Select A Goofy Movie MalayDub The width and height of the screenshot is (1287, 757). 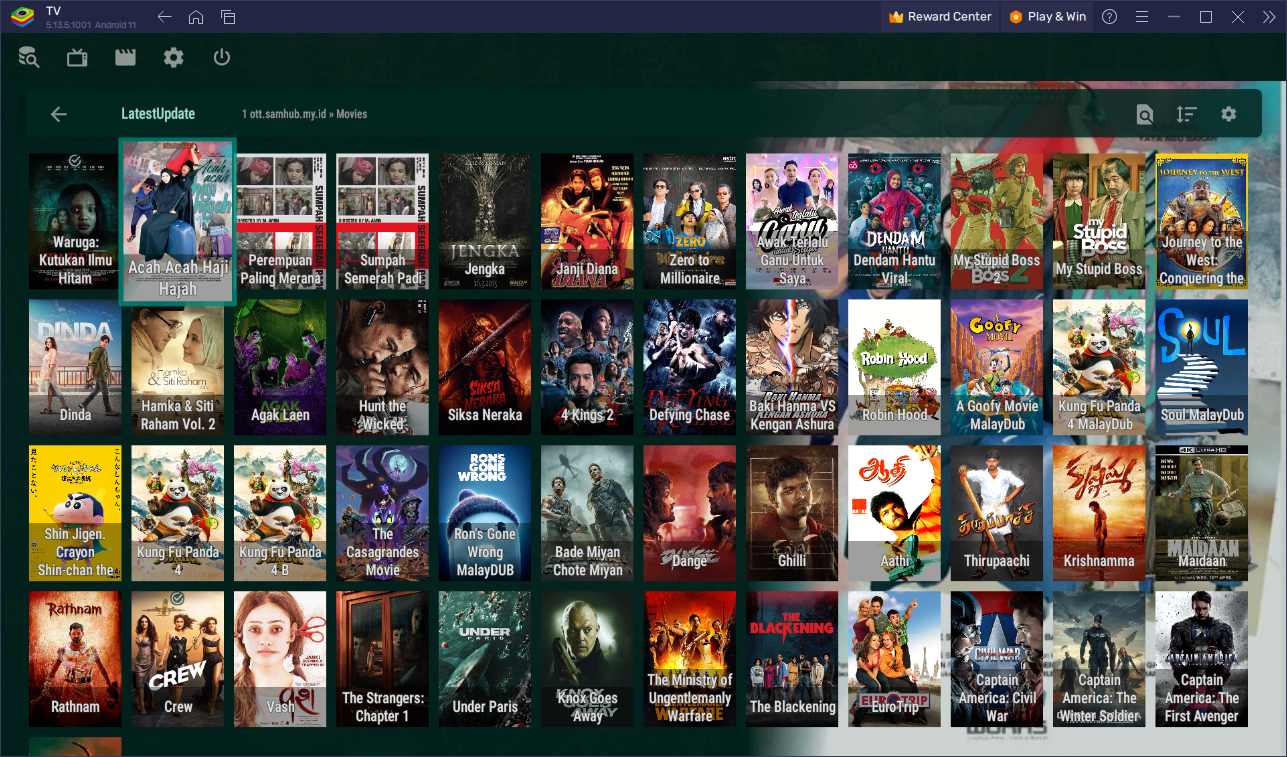996,367
